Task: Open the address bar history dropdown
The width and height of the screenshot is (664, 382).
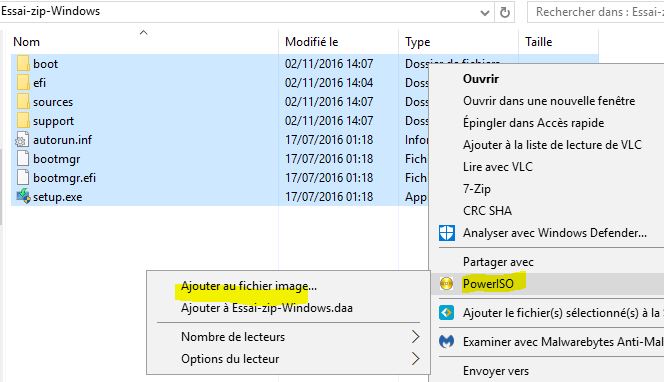Action: pos(485,13)
